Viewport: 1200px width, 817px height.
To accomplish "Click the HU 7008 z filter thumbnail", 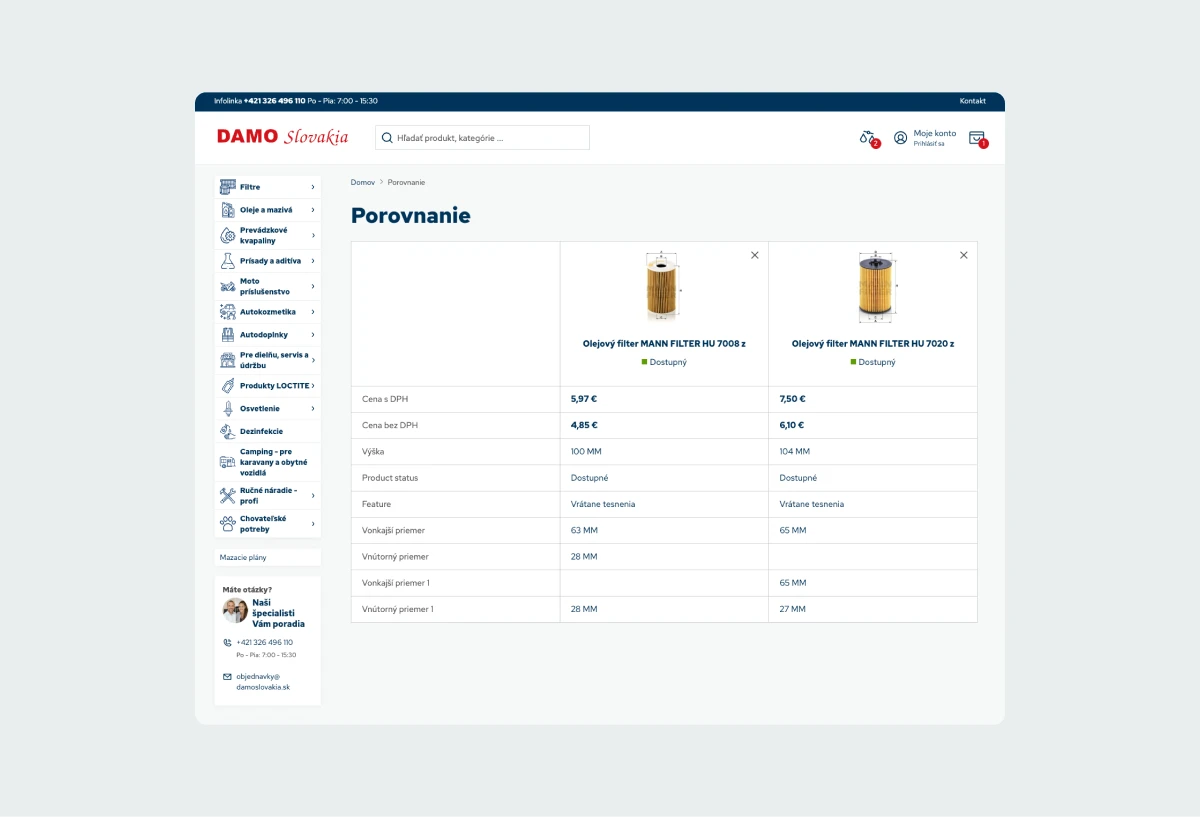I will (662, 287).
